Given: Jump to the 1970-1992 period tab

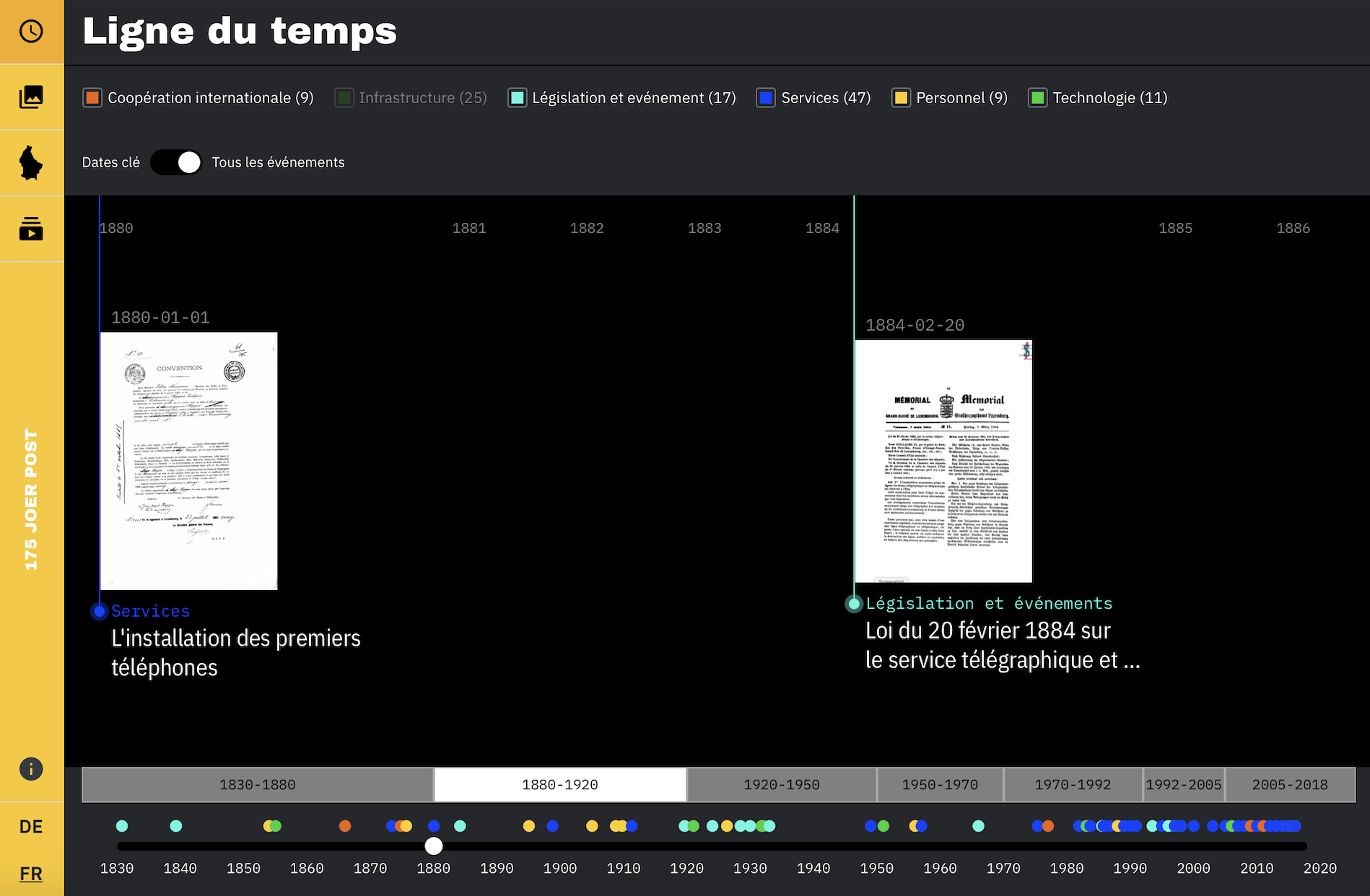Looking at the screenshot, I should point(1073,784).
